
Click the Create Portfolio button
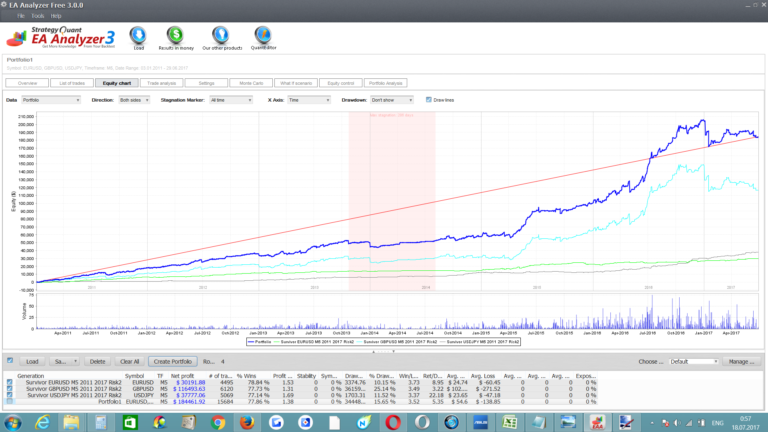coord(172,361)
